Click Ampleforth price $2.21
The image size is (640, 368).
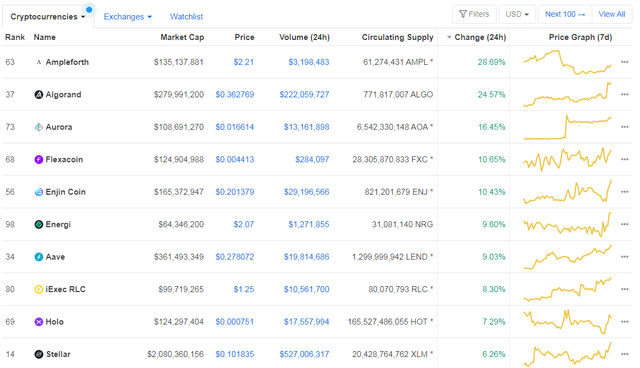[x=244, y=62]
